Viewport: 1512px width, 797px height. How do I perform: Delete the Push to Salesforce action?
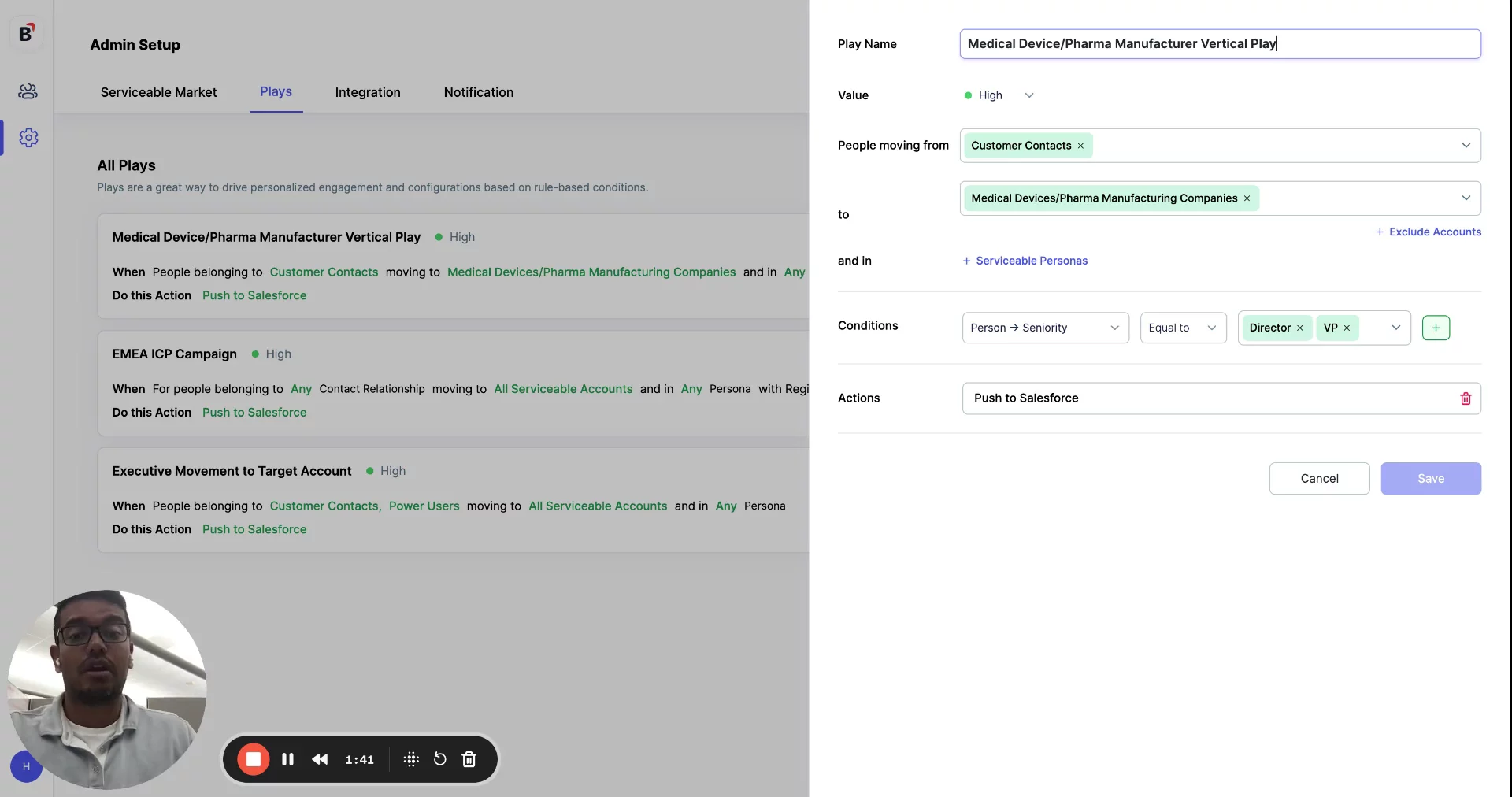pos(1465,398)
